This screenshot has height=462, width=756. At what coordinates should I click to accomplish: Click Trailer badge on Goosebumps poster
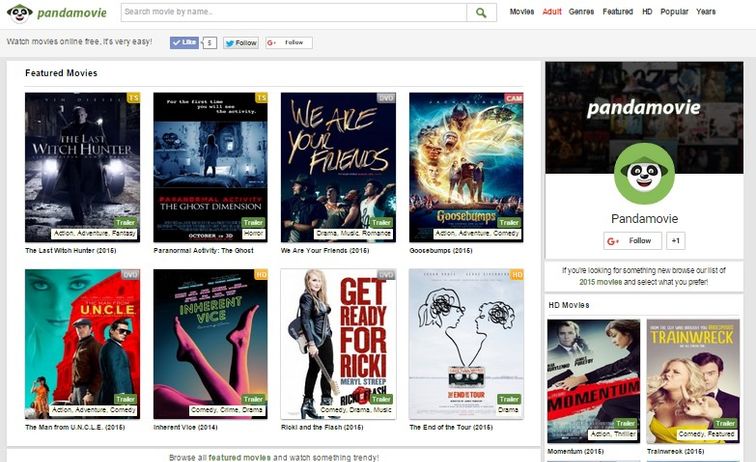click(x=509, y=222)
